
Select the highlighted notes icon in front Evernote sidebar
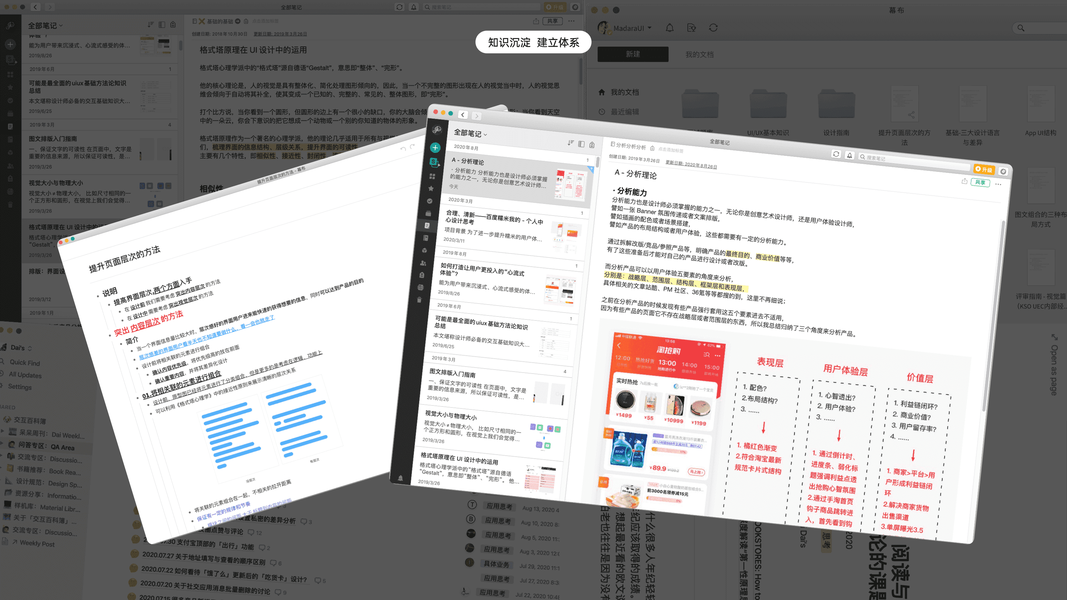point(427,226)
